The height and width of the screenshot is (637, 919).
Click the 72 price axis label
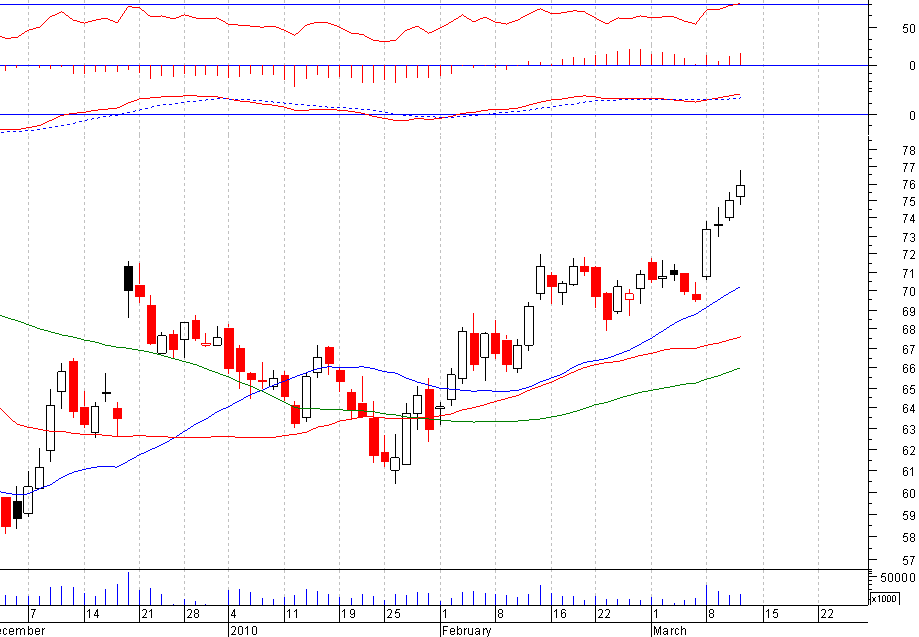[x=908, y=255]
